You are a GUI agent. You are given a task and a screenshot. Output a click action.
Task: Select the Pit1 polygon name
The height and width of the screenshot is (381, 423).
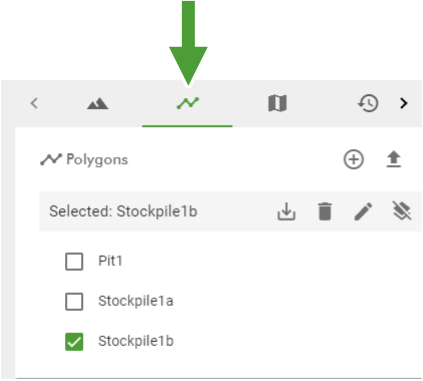point(110,260)
